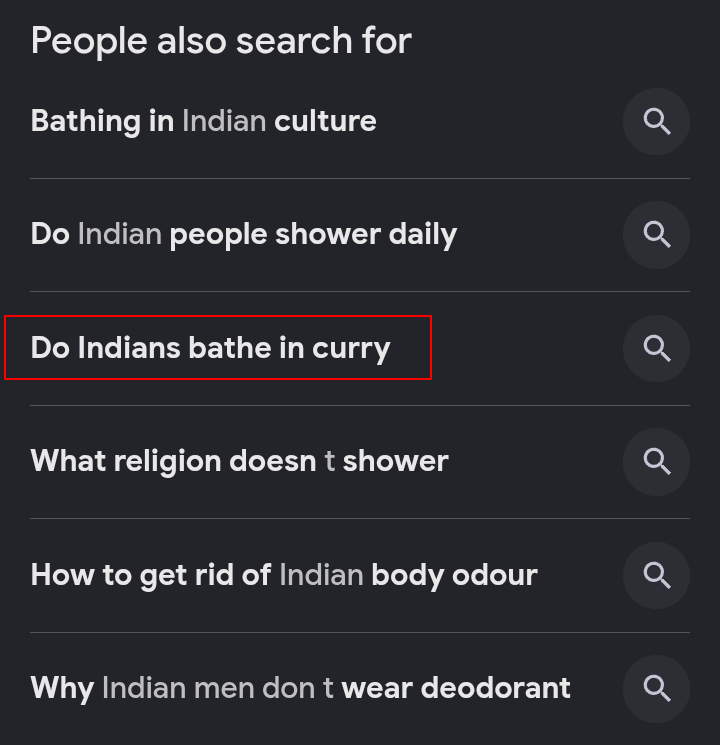
Task: Select How to get rid of Indian body odour
Action: 284,575
